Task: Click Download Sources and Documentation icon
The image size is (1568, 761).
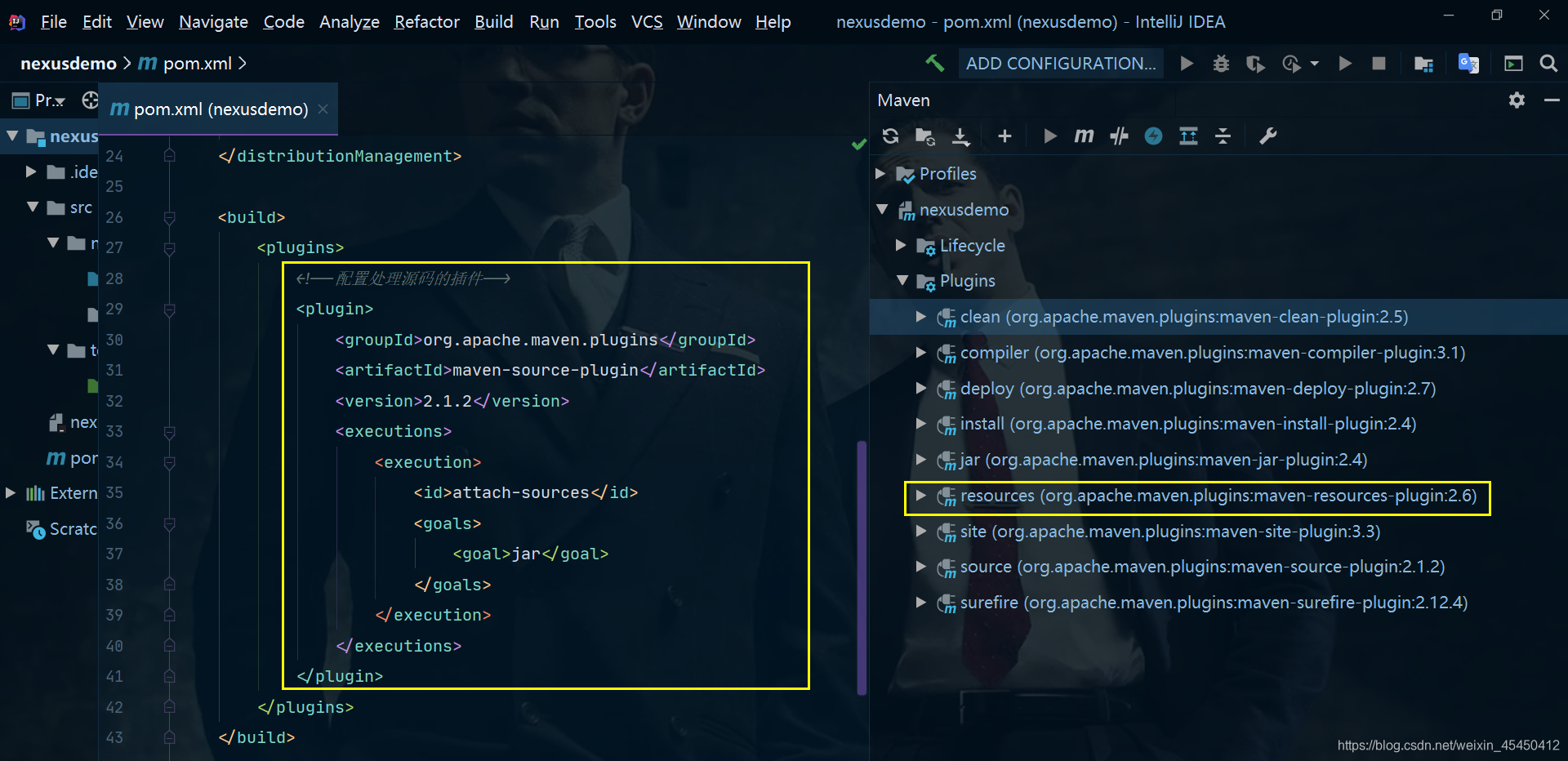Action: click(x=961, y=136)
